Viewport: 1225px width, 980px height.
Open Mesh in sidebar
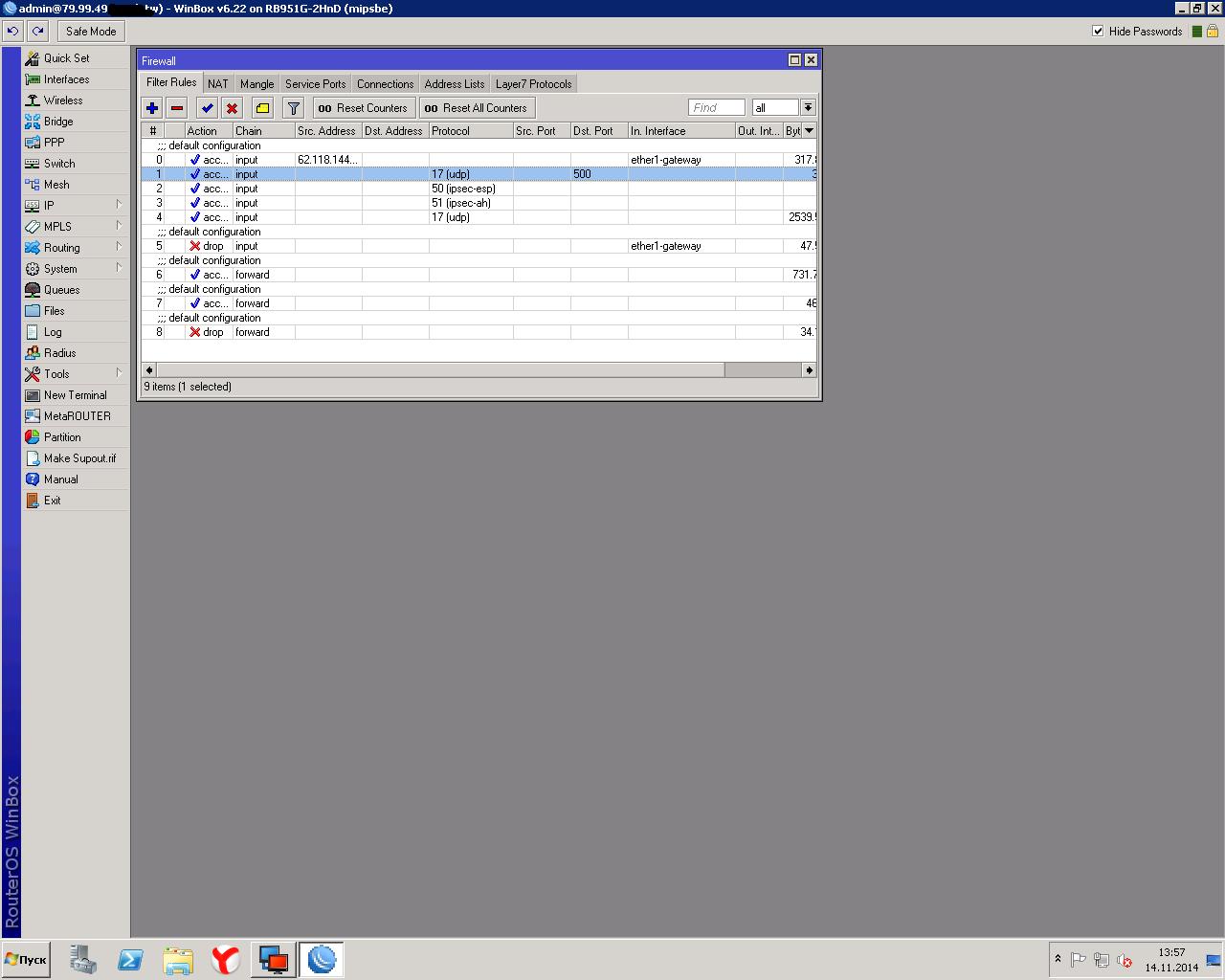pyautogui.click(x=76, y=185)
